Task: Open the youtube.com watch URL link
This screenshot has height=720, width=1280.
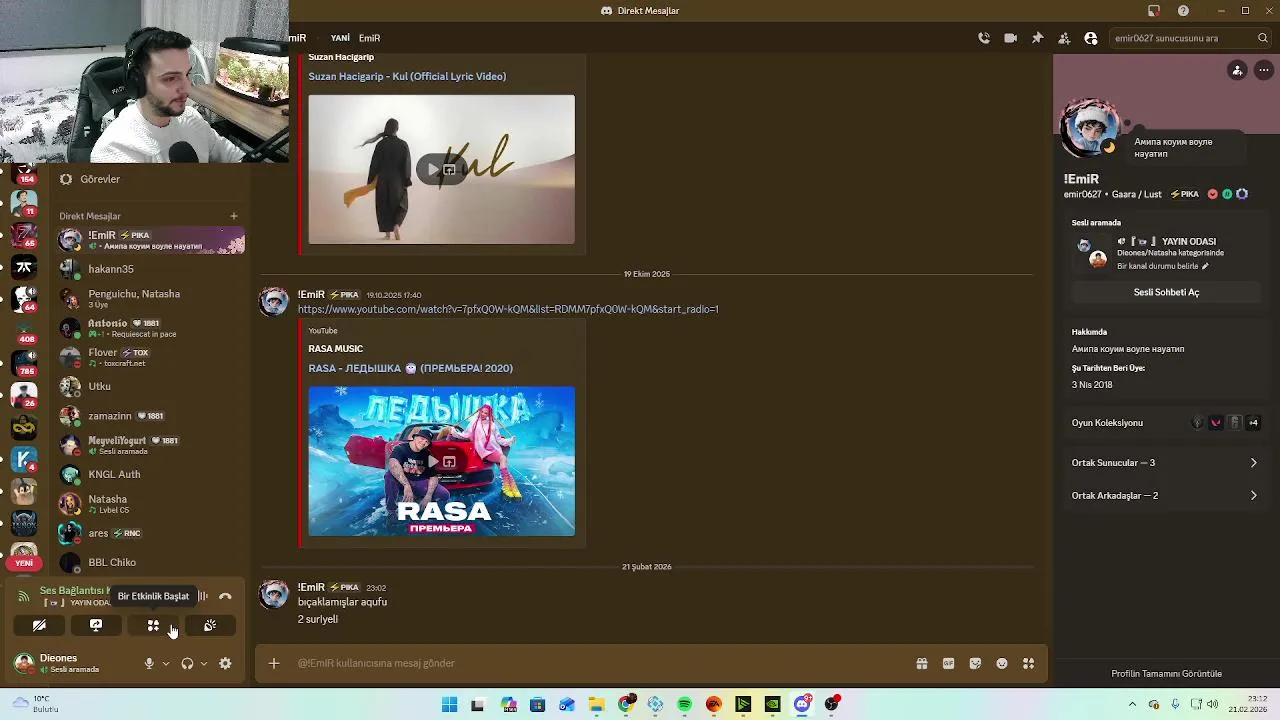Action: (x=508, y=309)
